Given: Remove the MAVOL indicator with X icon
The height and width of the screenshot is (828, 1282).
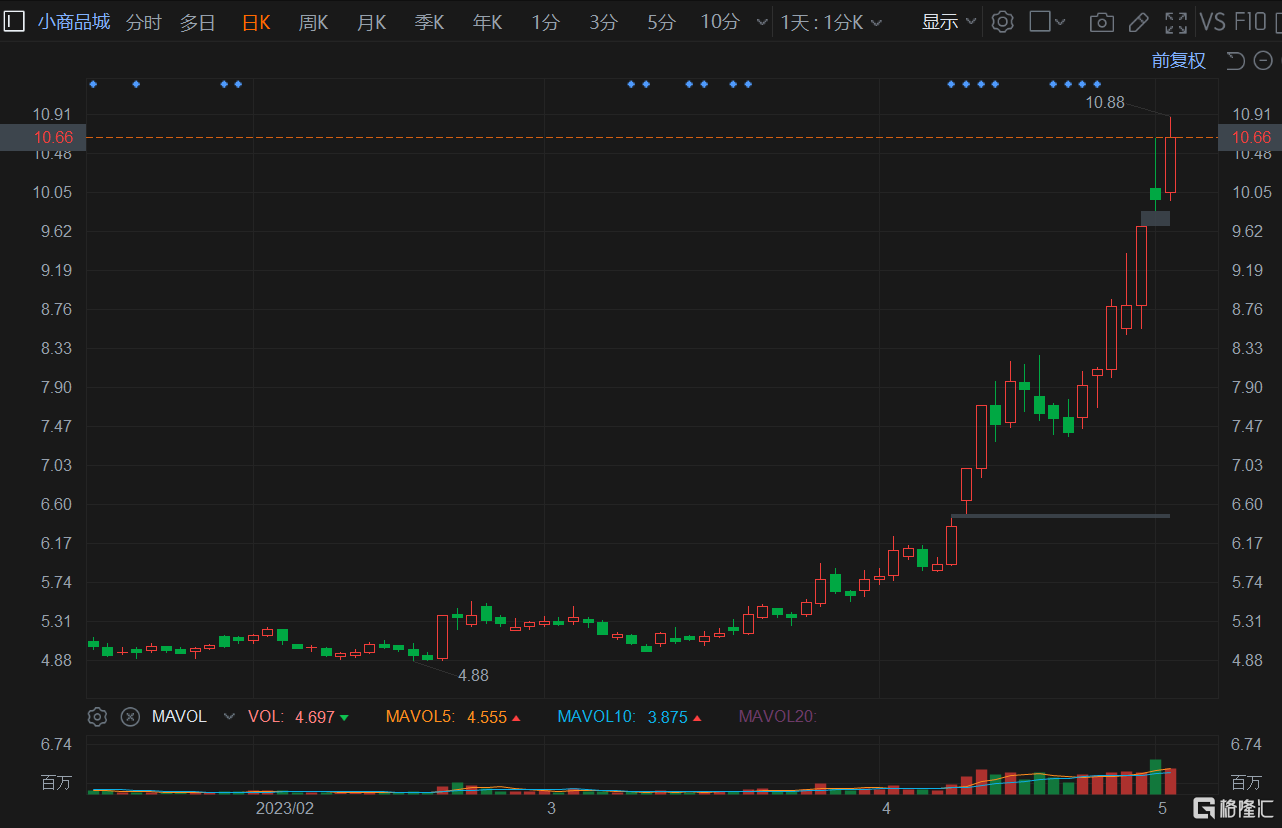Looking at the screenshot, I should click(130, 716).
